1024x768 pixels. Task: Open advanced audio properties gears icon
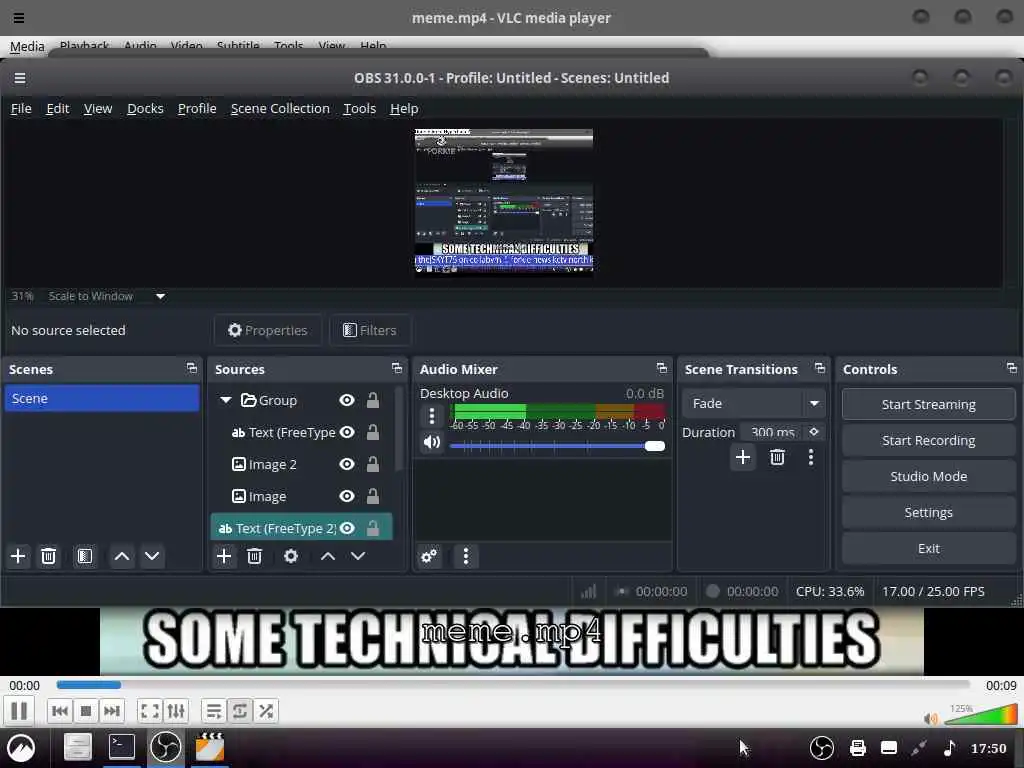429,556
